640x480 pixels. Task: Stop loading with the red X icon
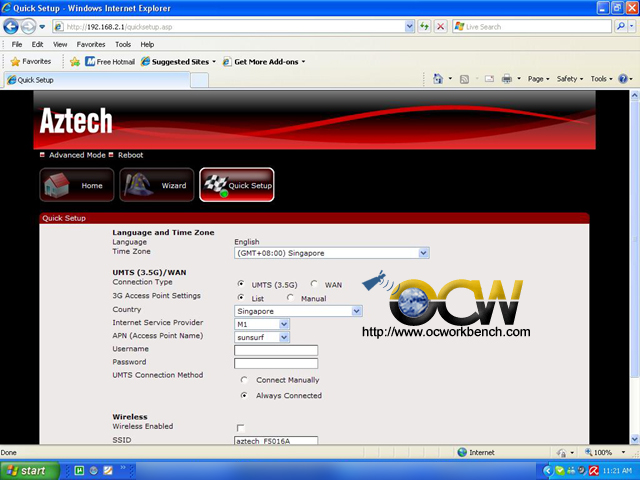tap(440, 27)
